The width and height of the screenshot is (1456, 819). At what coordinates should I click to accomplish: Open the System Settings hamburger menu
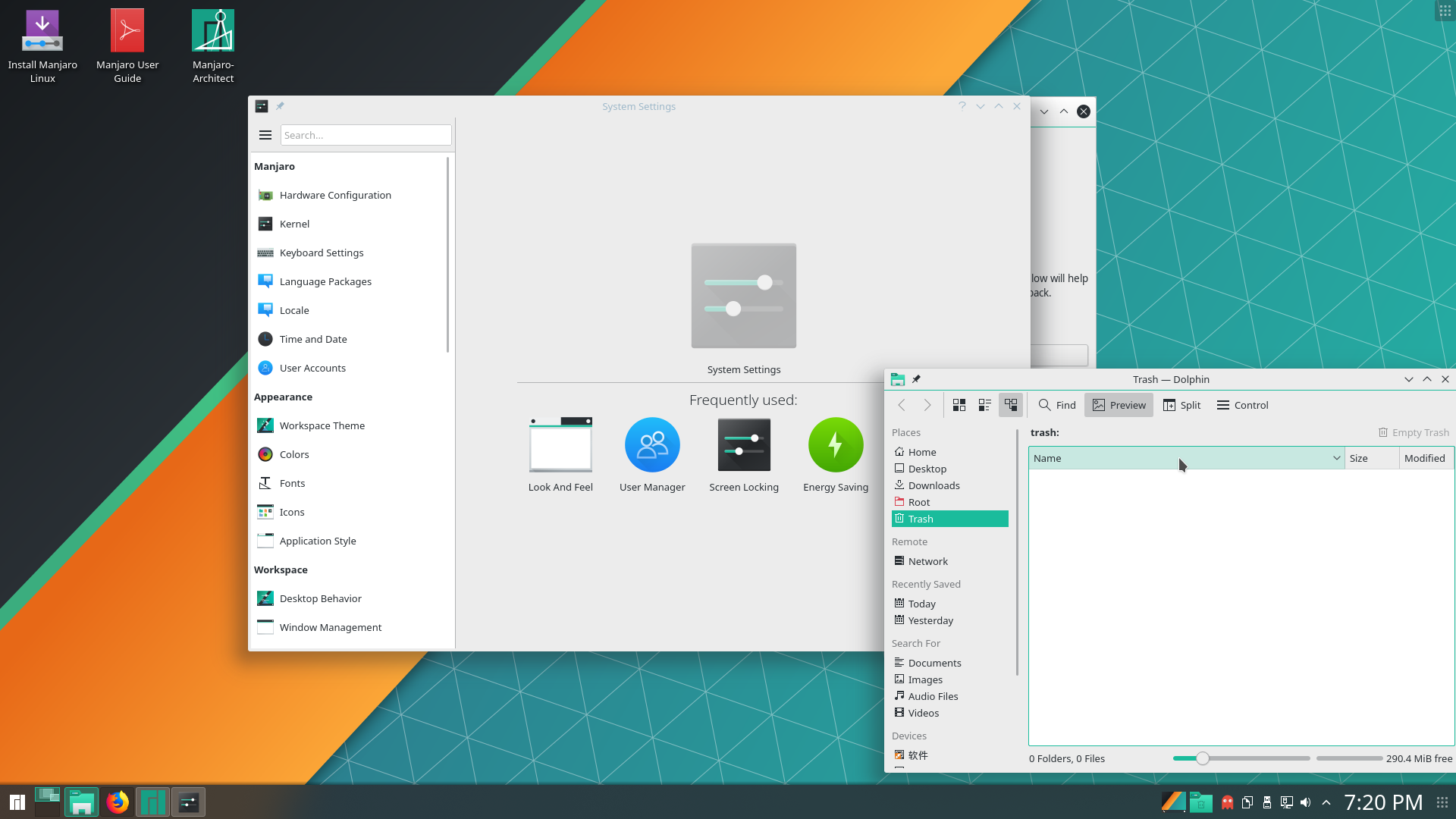(265, 135)
